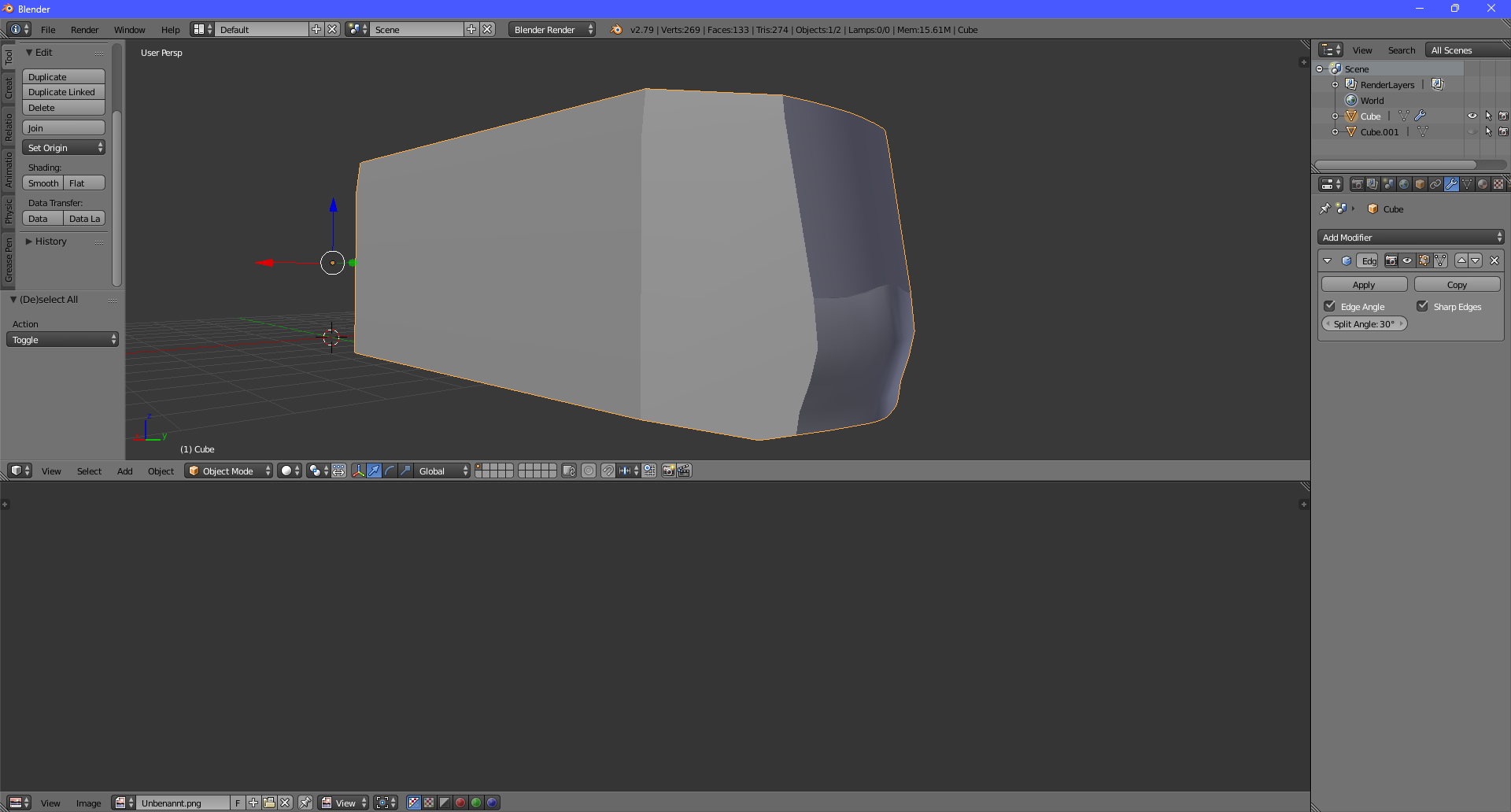Open the Material properties tab
Screen dimensions: 1511x812
[1483, 184]
